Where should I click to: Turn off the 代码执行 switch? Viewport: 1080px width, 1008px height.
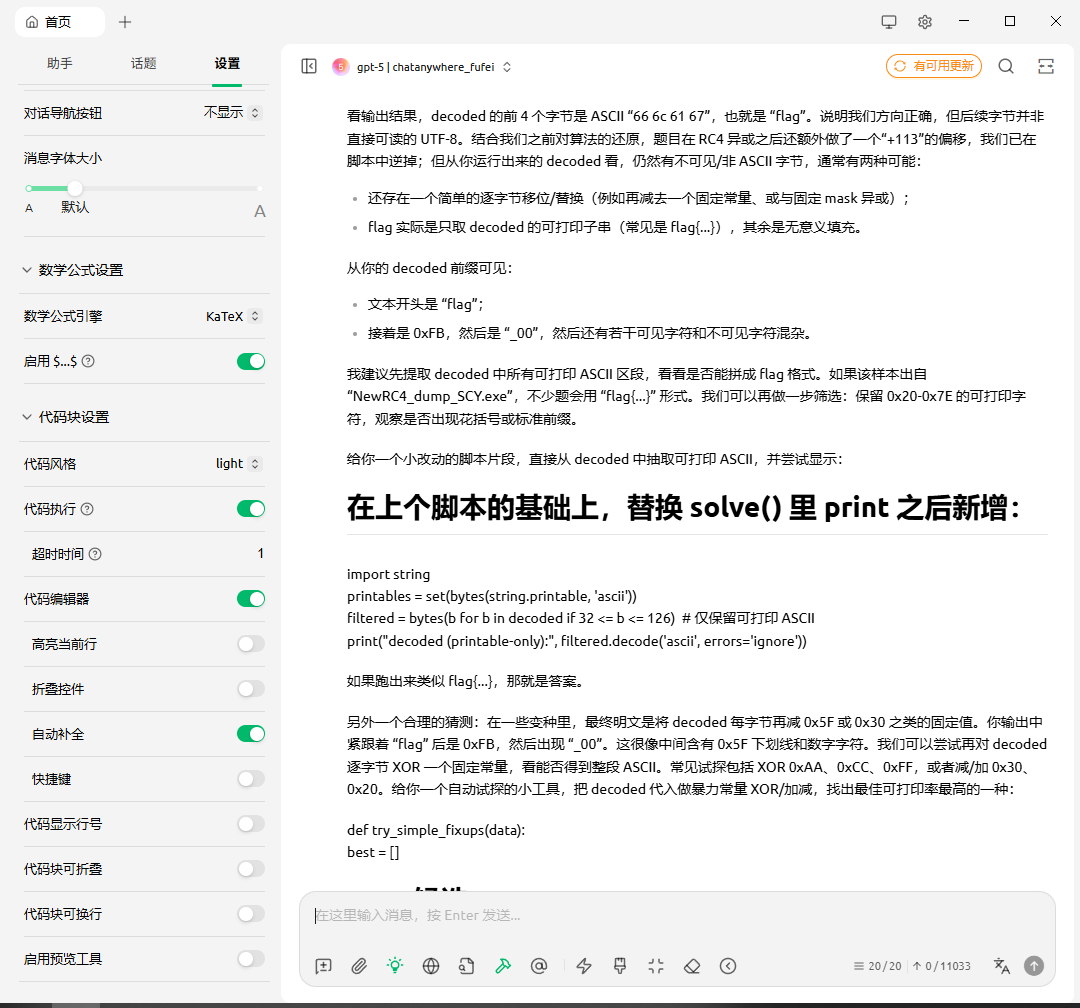(x=251, y=509)
